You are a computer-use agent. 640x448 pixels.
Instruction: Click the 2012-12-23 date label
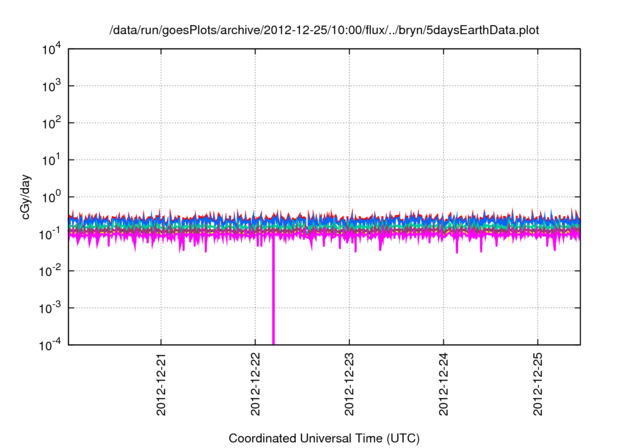click(349, 384)
